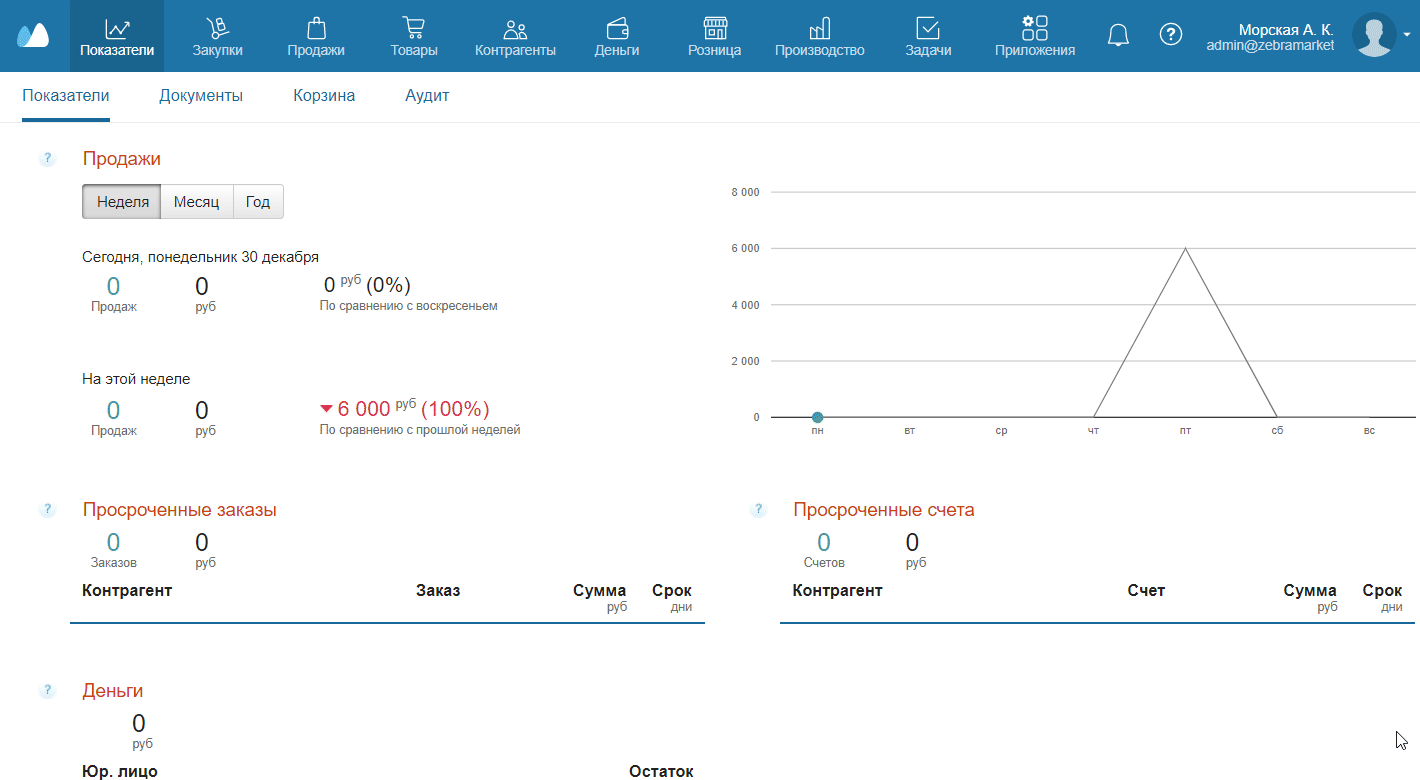Click the notifications bell icon
1420x780 pixels.
point(1118,35)
